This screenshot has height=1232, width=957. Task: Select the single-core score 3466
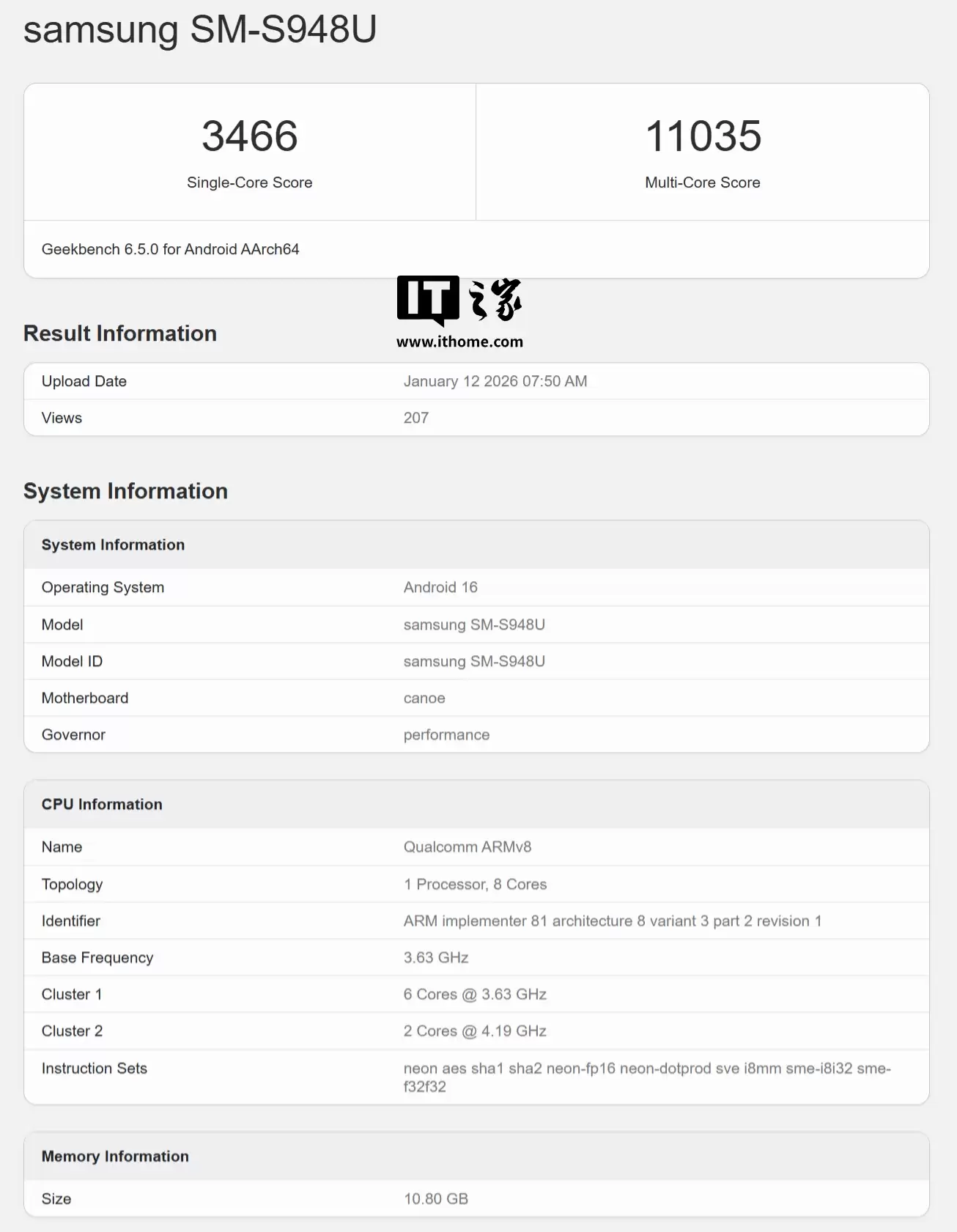pyautogui.click(x=249, y=136)
